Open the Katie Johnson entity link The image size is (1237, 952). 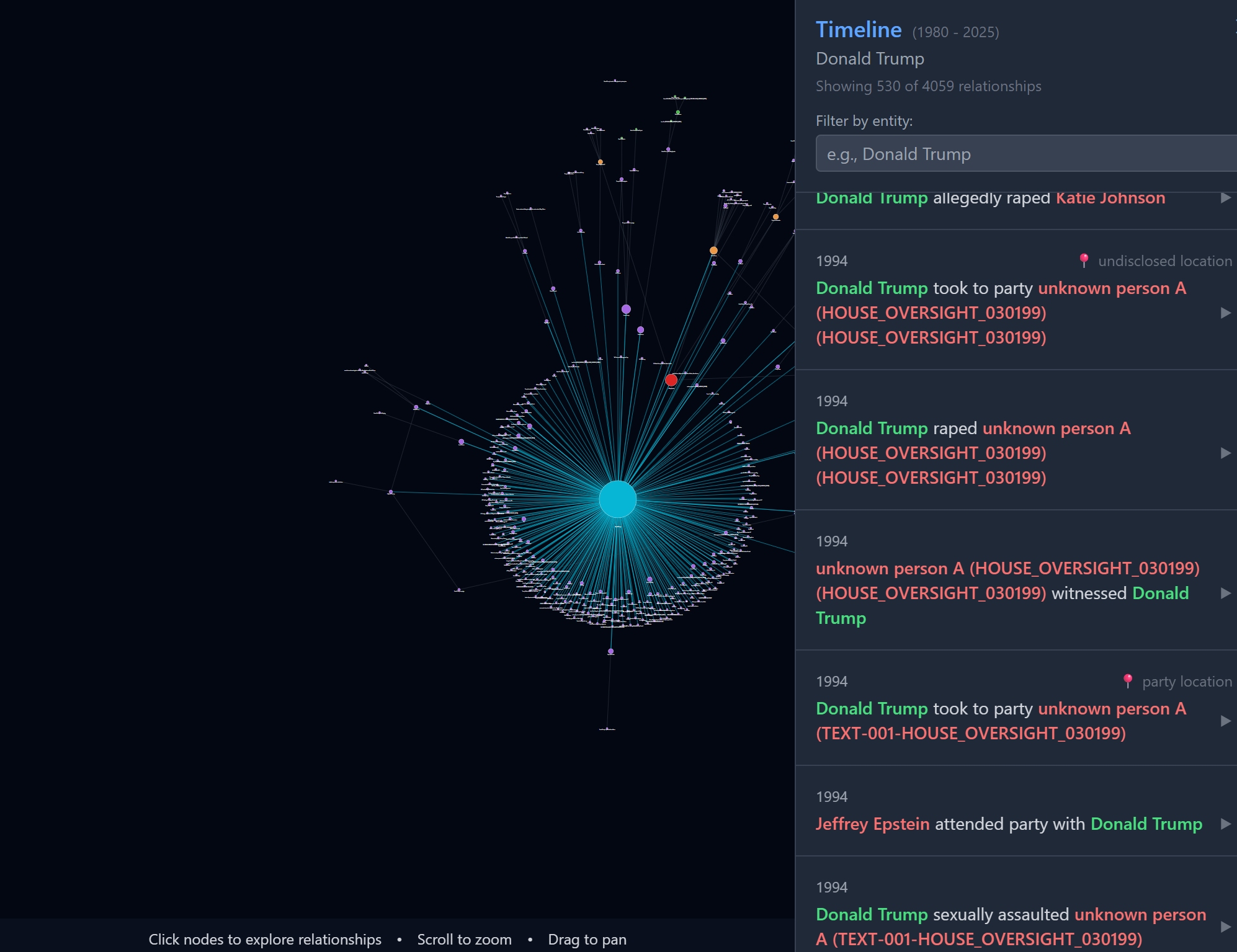coord(1110,198)
